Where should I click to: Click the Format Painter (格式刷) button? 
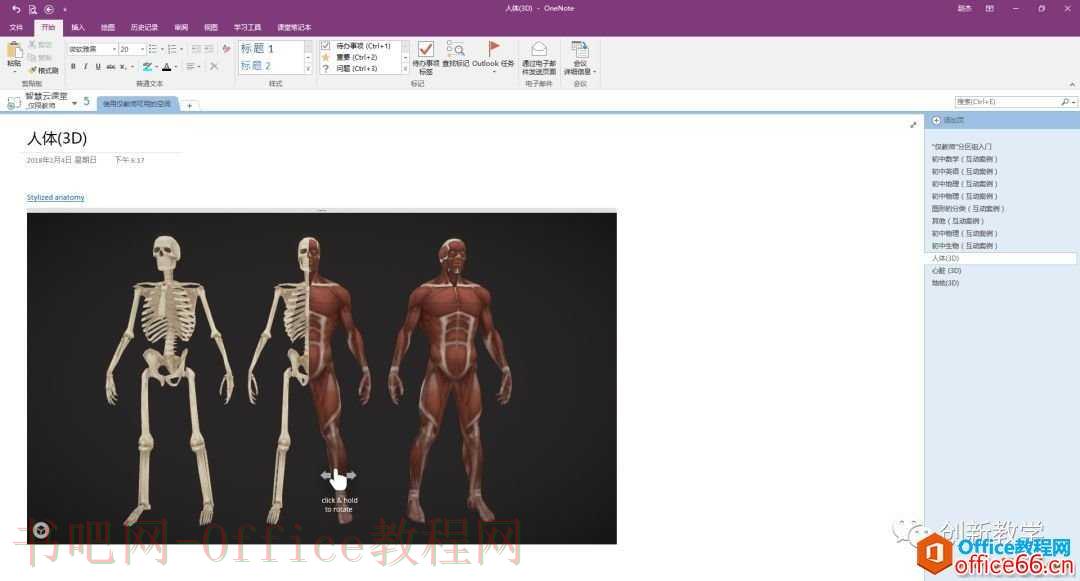[x=43, y=70]
